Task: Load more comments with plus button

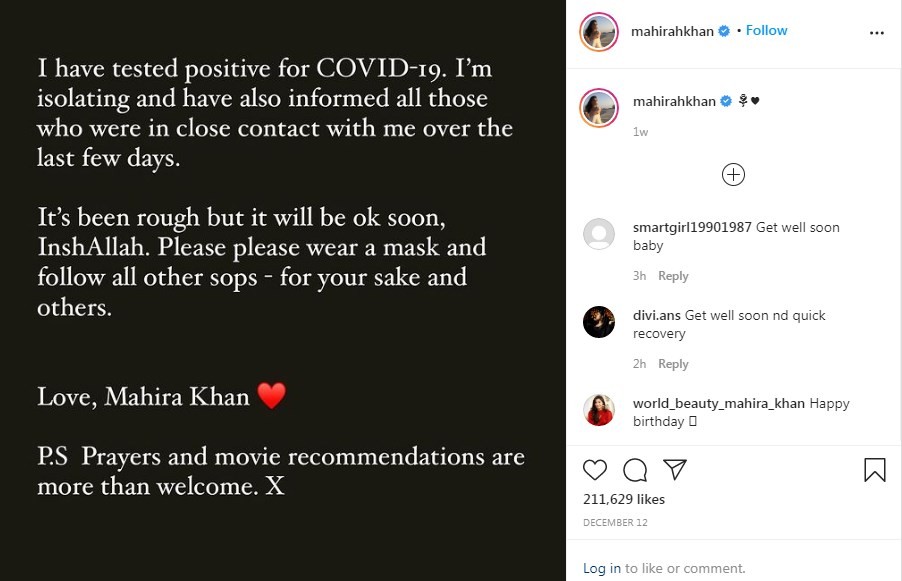Action: 733,175
